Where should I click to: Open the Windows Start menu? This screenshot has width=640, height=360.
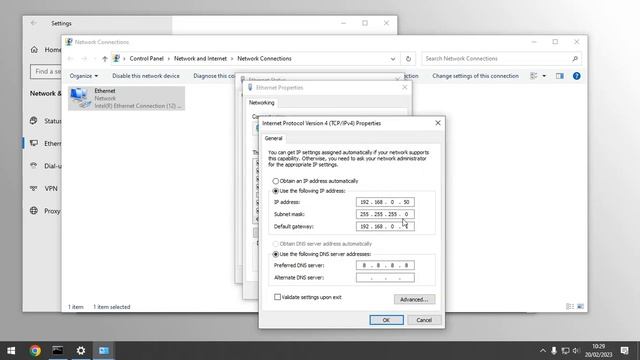tap(11, 351)
